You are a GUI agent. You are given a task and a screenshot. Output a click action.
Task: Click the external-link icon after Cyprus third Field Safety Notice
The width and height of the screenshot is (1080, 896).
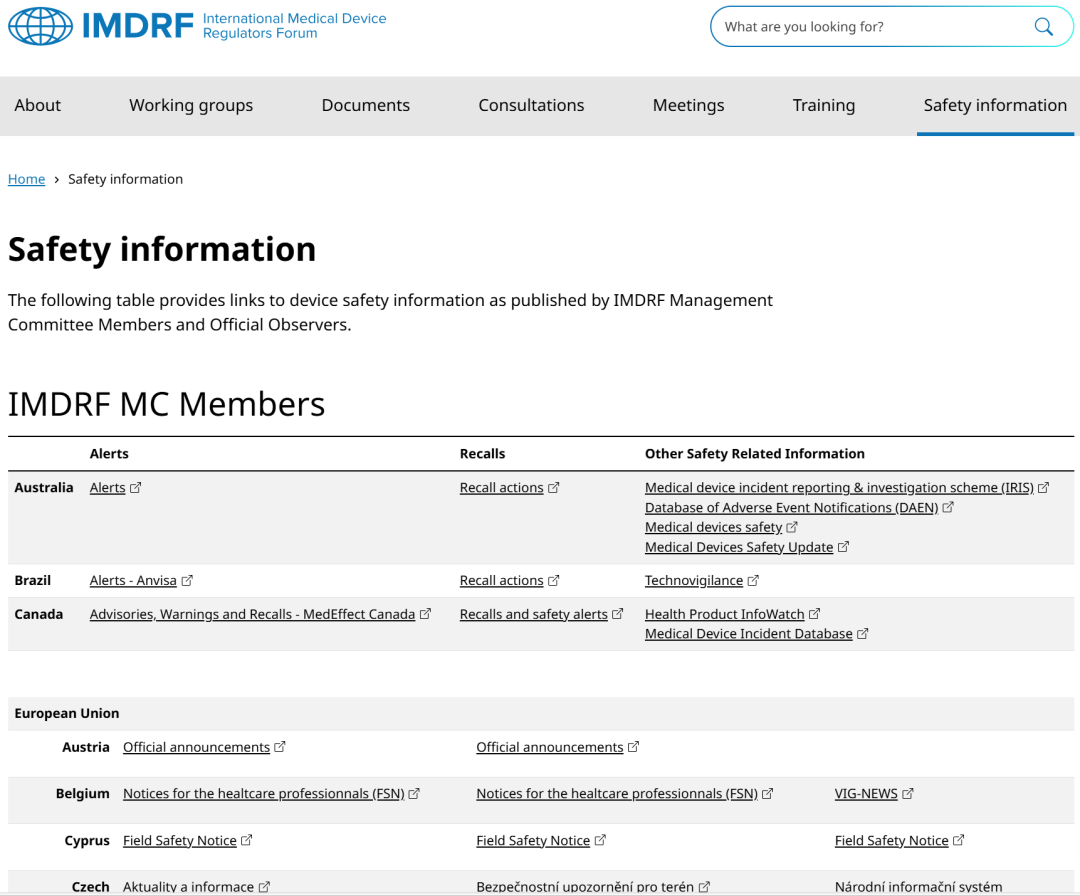pyautogui.click(x=959, y=840)
